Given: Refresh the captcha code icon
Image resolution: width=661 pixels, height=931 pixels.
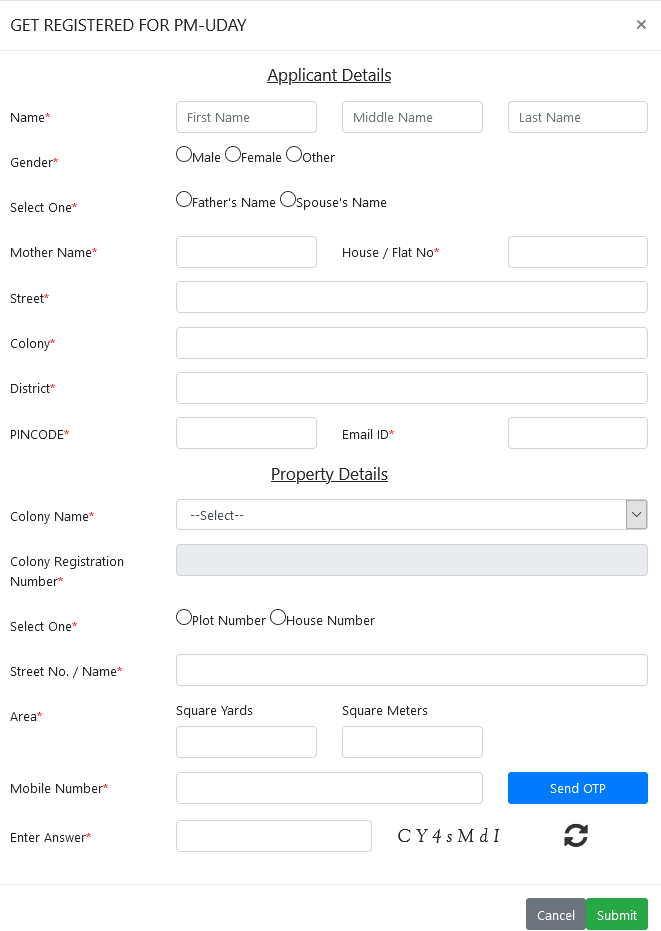Looking at the screenshot, I should coord(575,836).
